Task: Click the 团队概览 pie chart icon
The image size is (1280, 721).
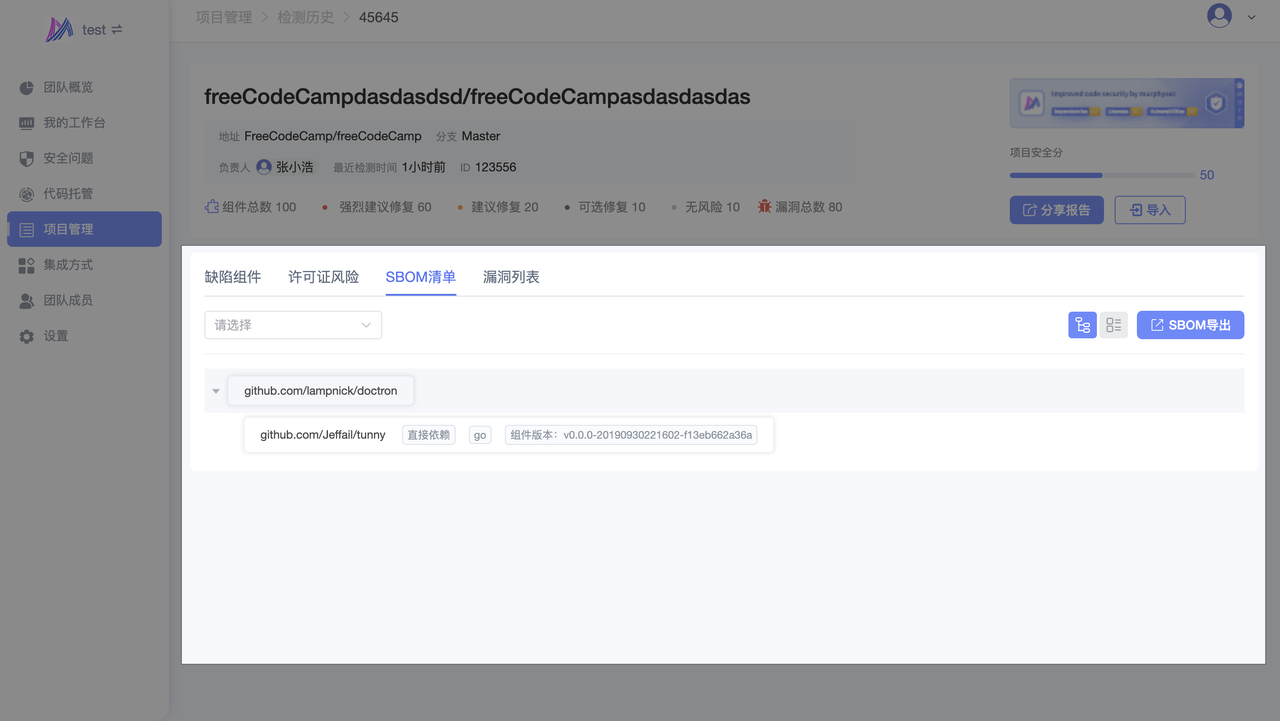Action: coord(27,88)
